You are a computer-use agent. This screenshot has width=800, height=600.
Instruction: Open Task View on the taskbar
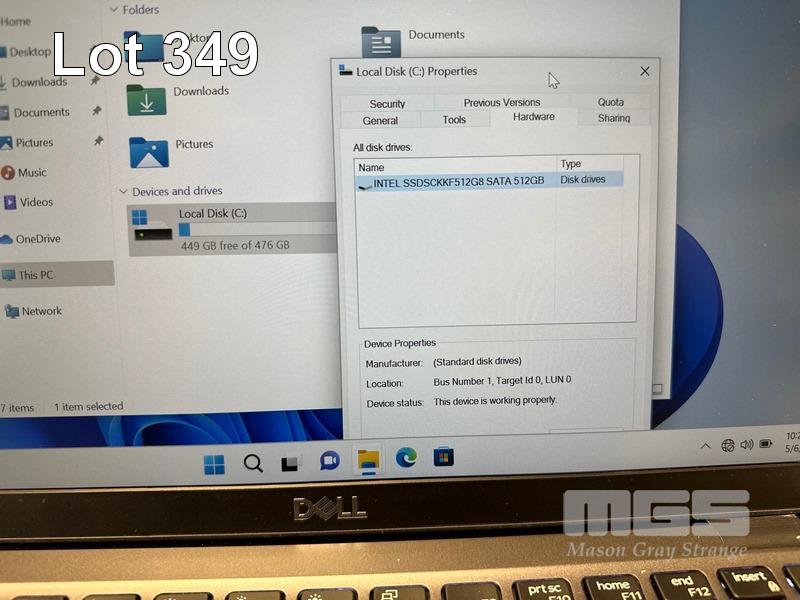[291, 463]
